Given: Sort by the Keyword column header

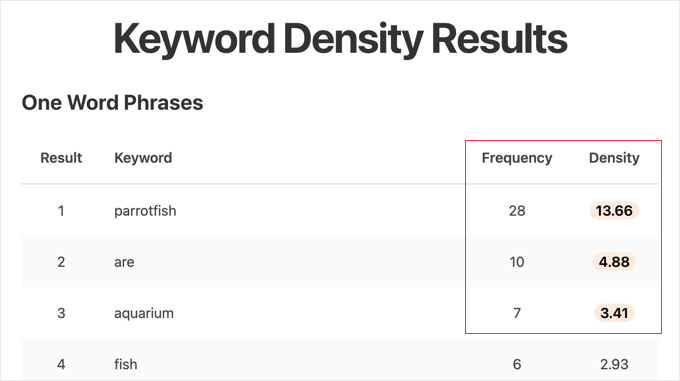Looking at the screenshot, I should pos(143,158).
